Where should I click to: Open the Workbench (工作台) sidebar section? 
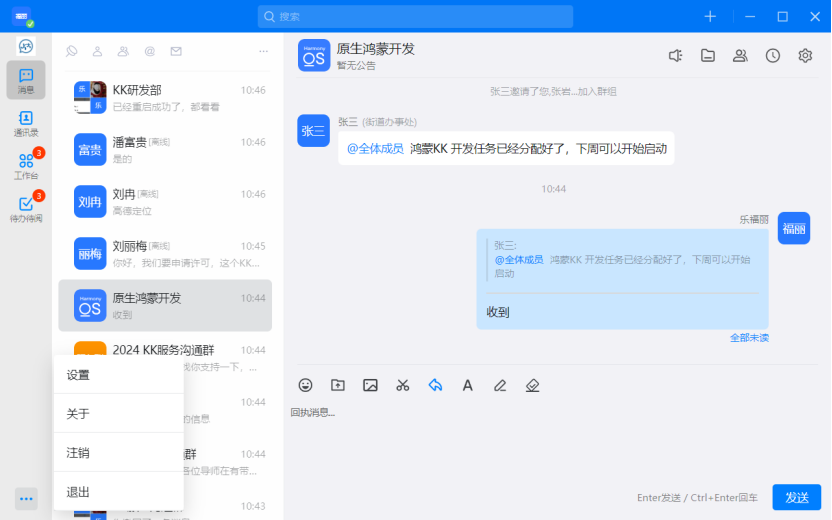pyautogui.click(x=25, y=166)
